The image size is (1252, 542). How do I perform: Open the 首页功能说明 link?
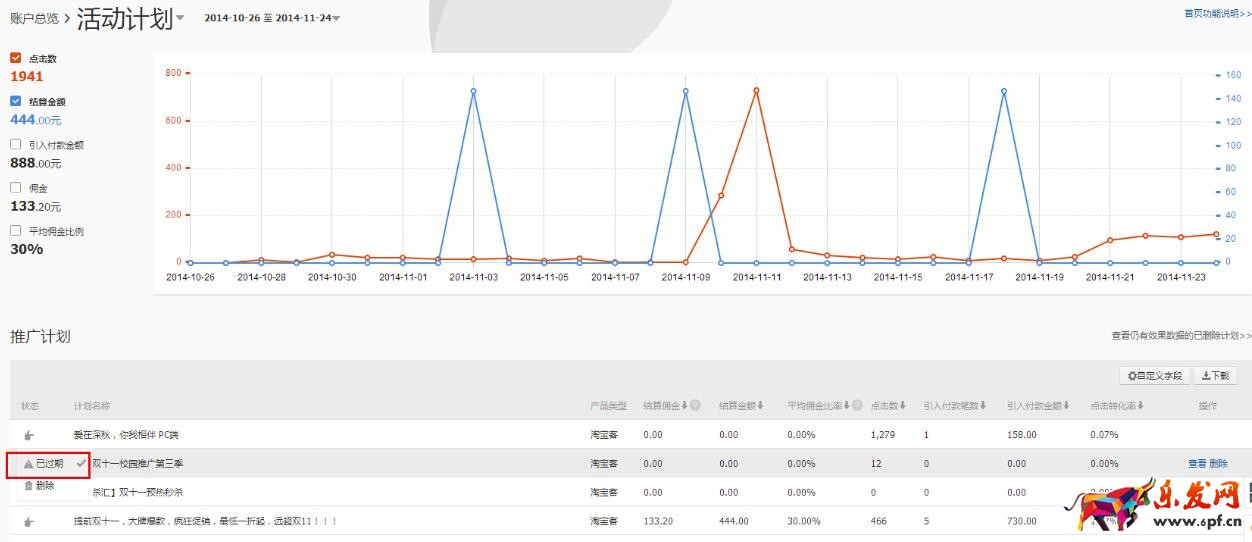click(x=1216, y=14)
